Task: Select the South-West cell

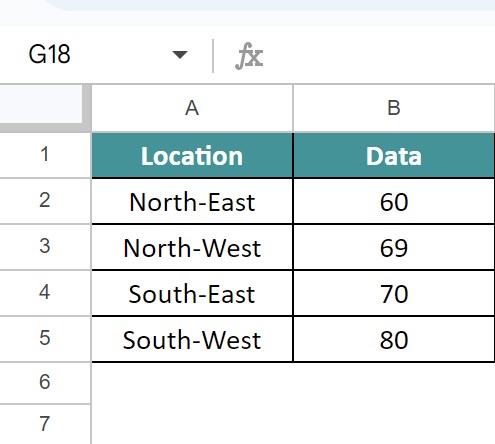Action: point(192,339)
